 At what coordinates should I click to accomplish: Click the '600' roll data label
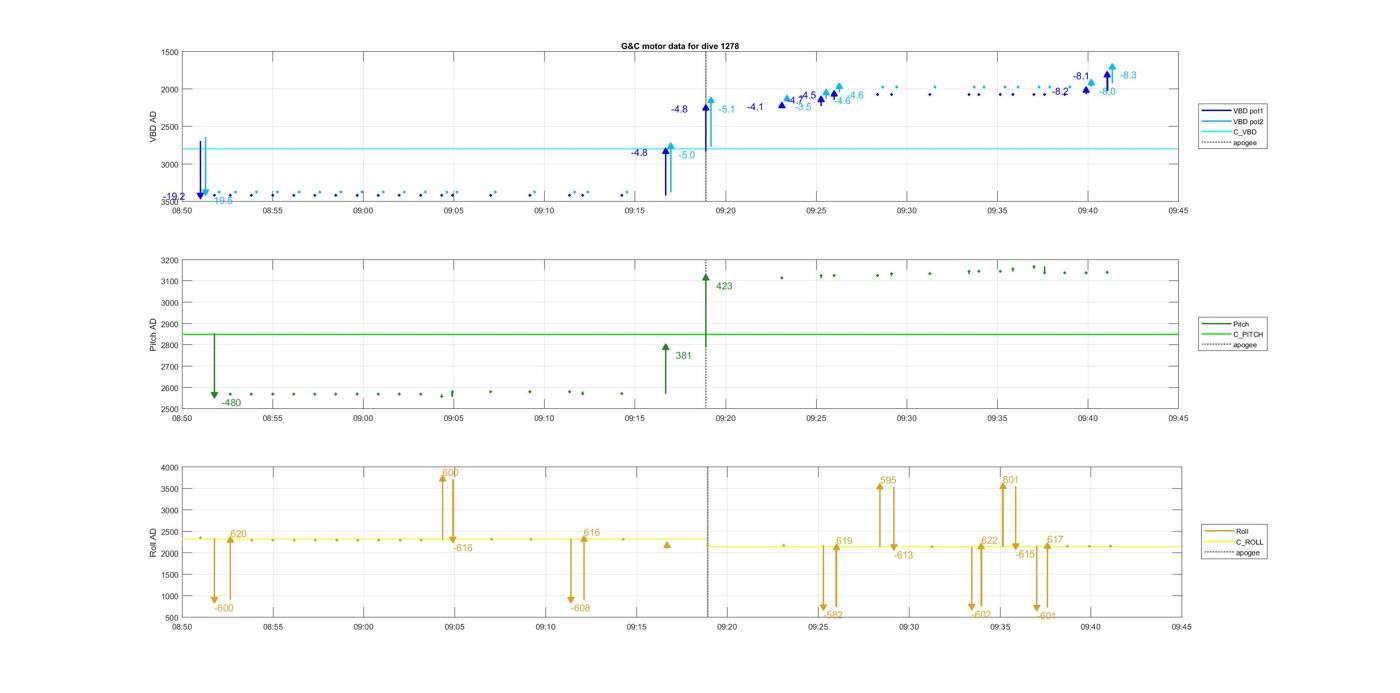[x=450, y=473]
